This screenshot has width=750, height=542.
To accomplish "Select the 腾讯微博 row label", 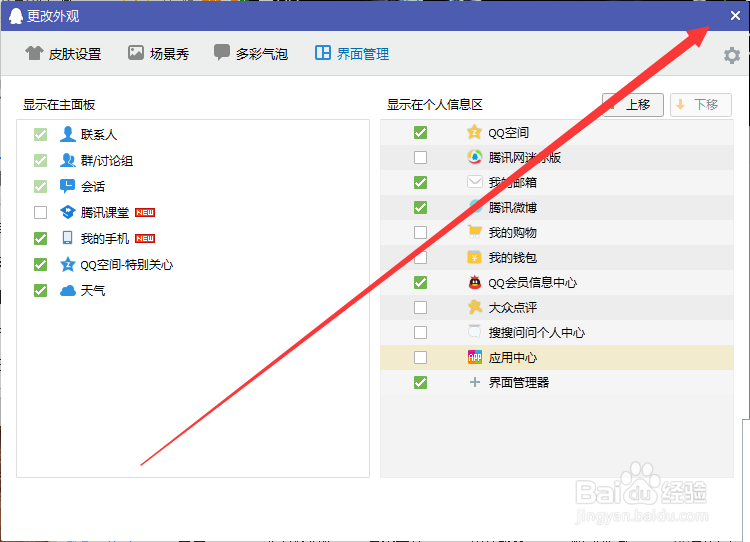I will [x=512, y=208].
